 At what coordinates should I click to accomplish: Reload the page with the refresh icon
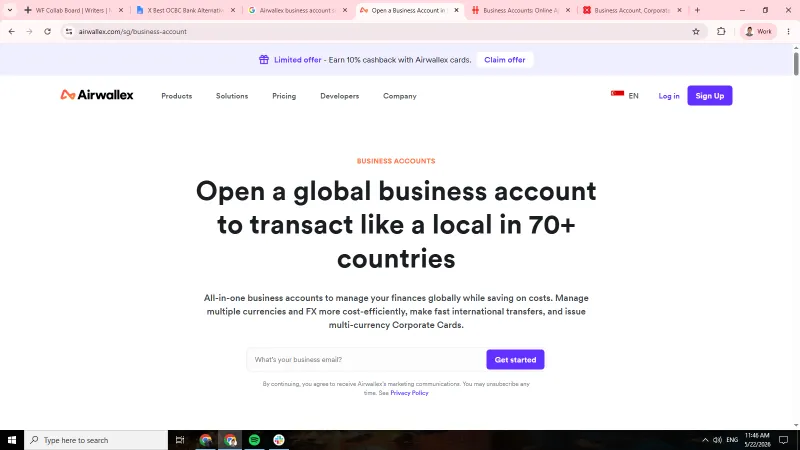47,31
